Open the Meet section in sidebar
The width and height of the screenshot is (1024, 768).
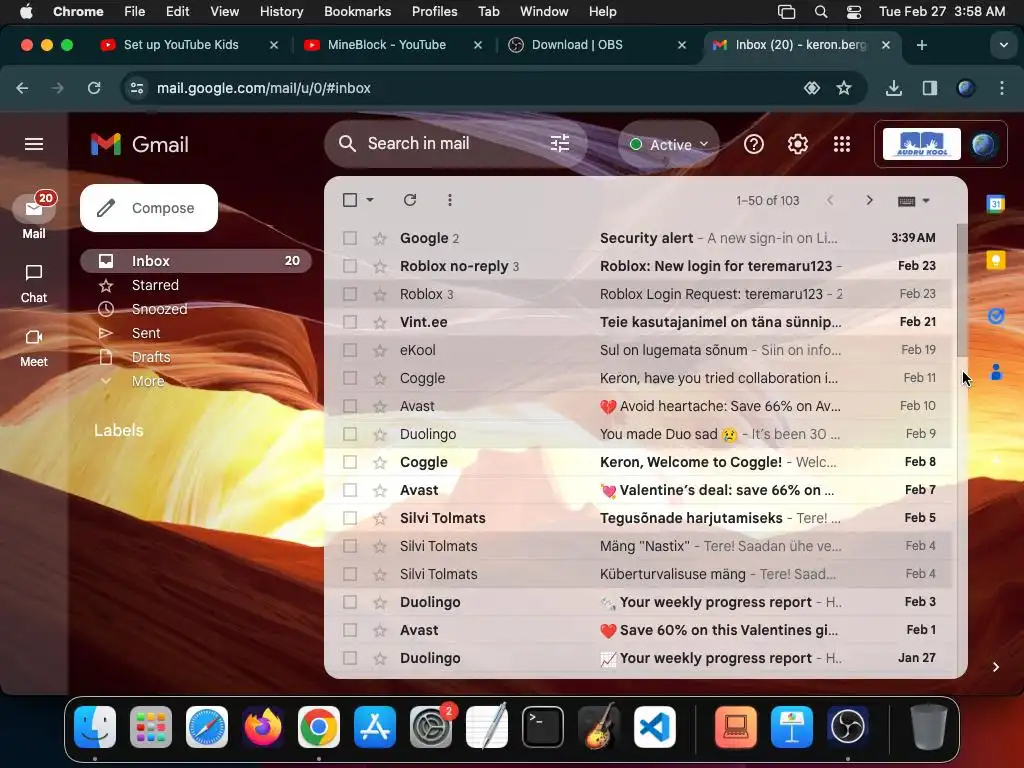(x=34, y=347)
